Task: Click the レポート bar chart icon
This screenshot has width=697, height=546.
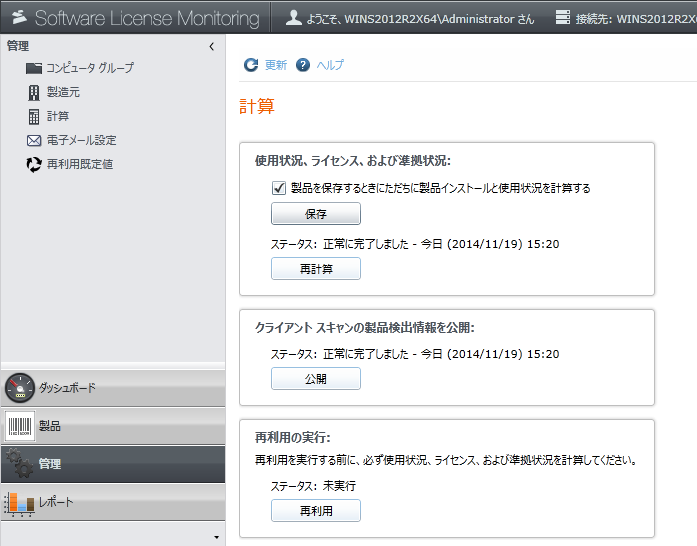Action: (20, 503)
